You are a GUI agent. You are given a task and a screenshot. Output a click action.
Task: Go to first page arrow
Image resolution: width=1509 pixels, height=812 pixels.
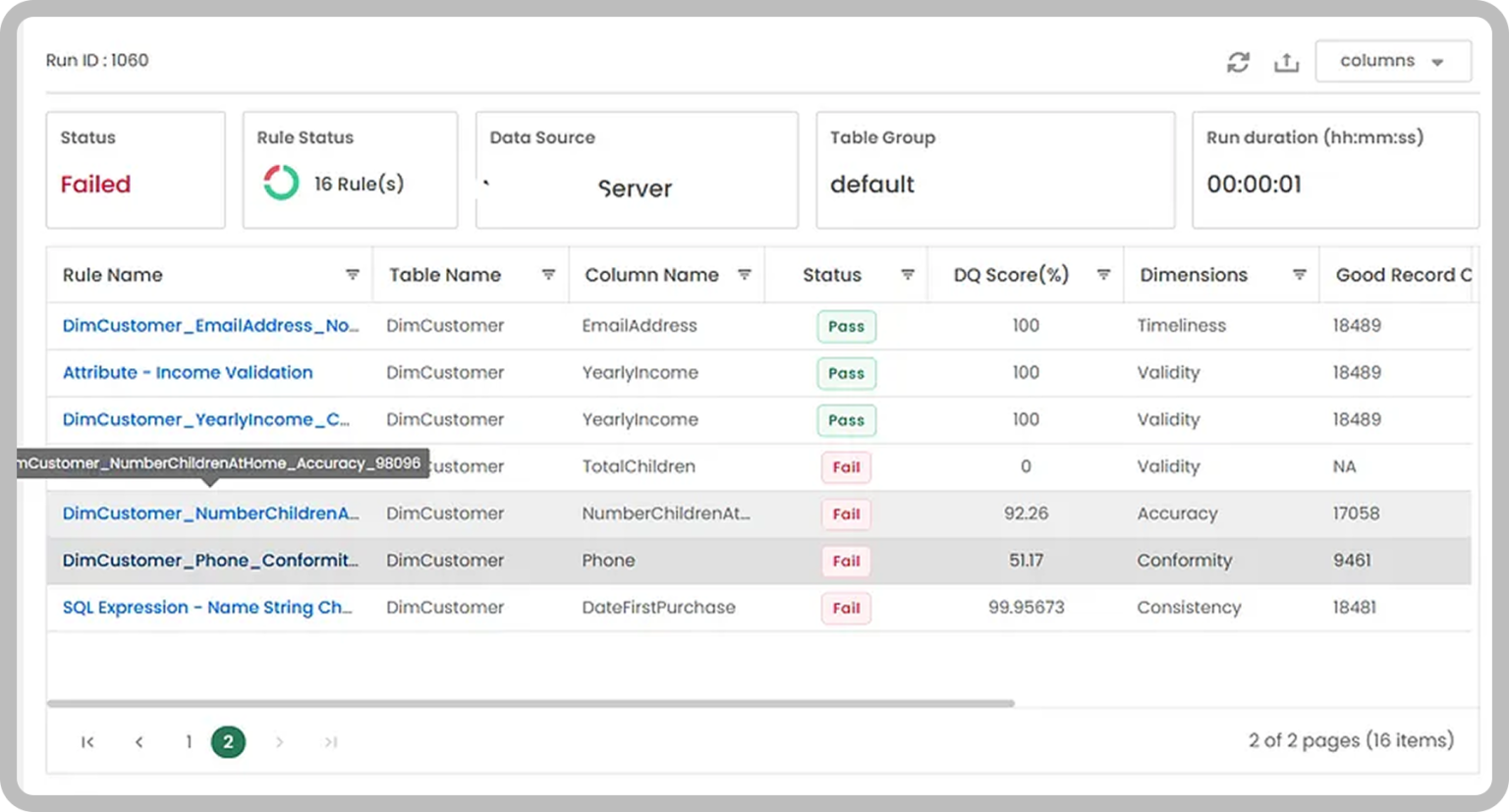click(x=87, y=742)
